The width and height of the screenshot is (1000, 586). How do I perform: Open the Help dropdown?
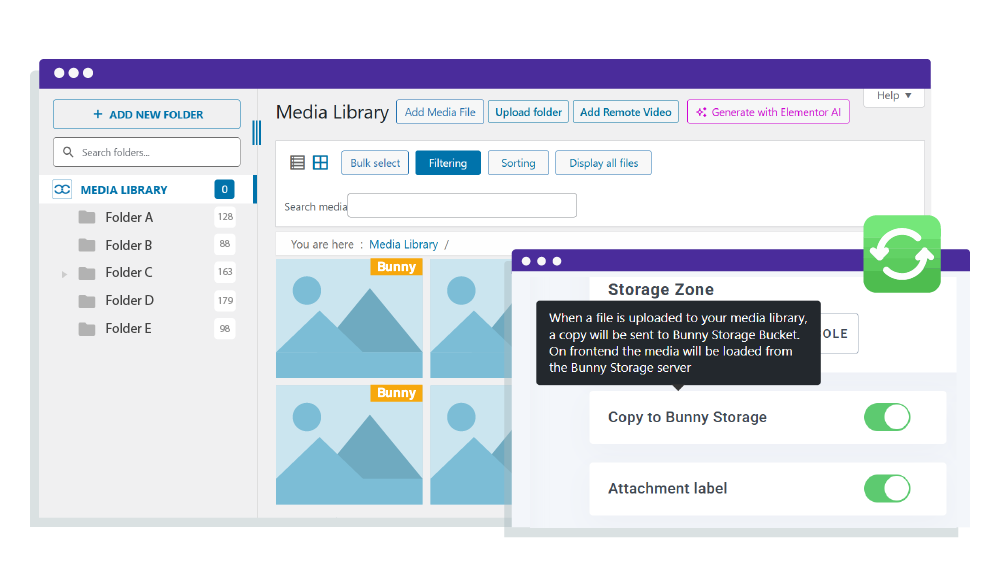(x=893, y=96)
